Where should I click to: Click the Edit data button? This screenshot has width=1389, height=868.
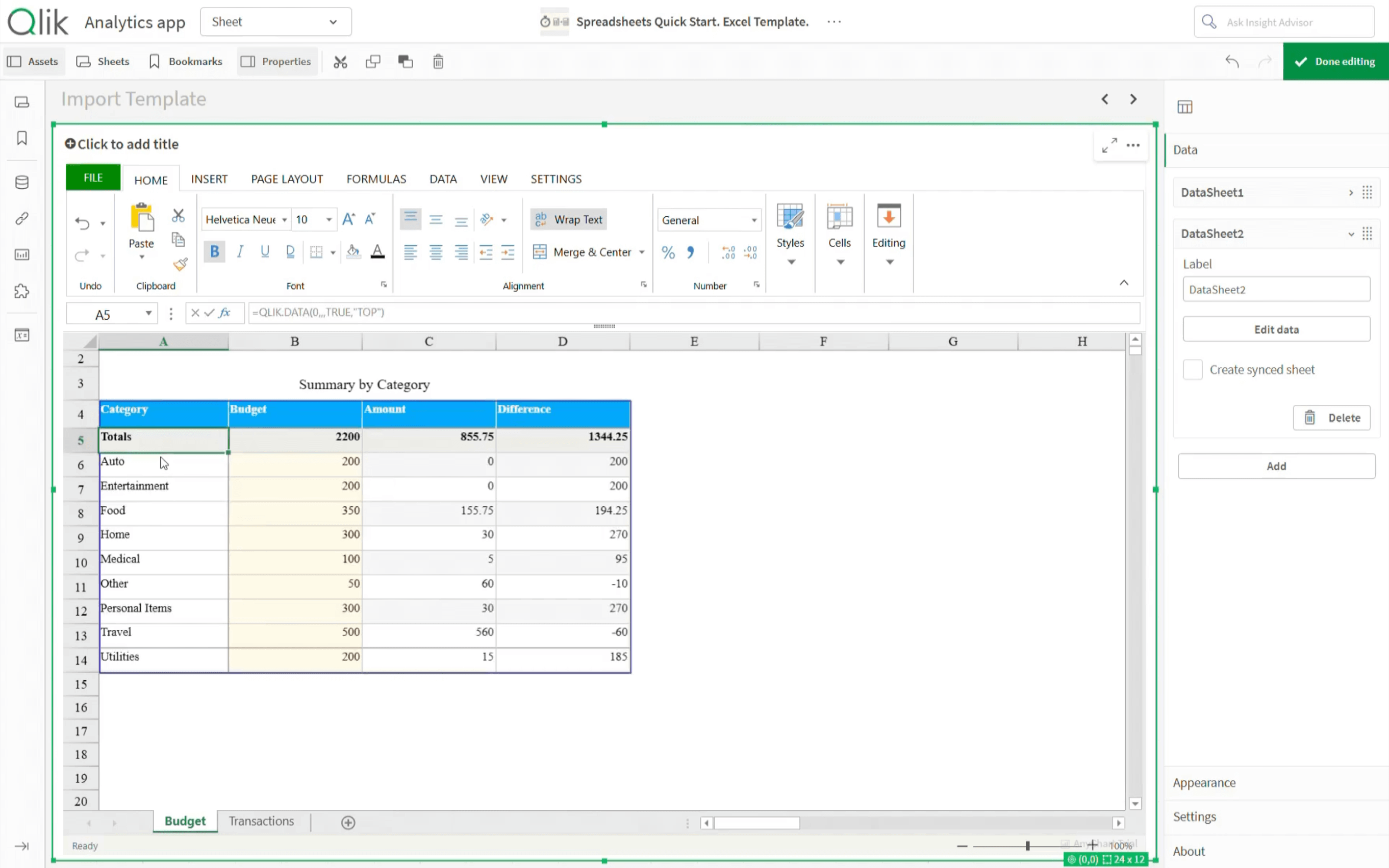[x=1276, y=329]
